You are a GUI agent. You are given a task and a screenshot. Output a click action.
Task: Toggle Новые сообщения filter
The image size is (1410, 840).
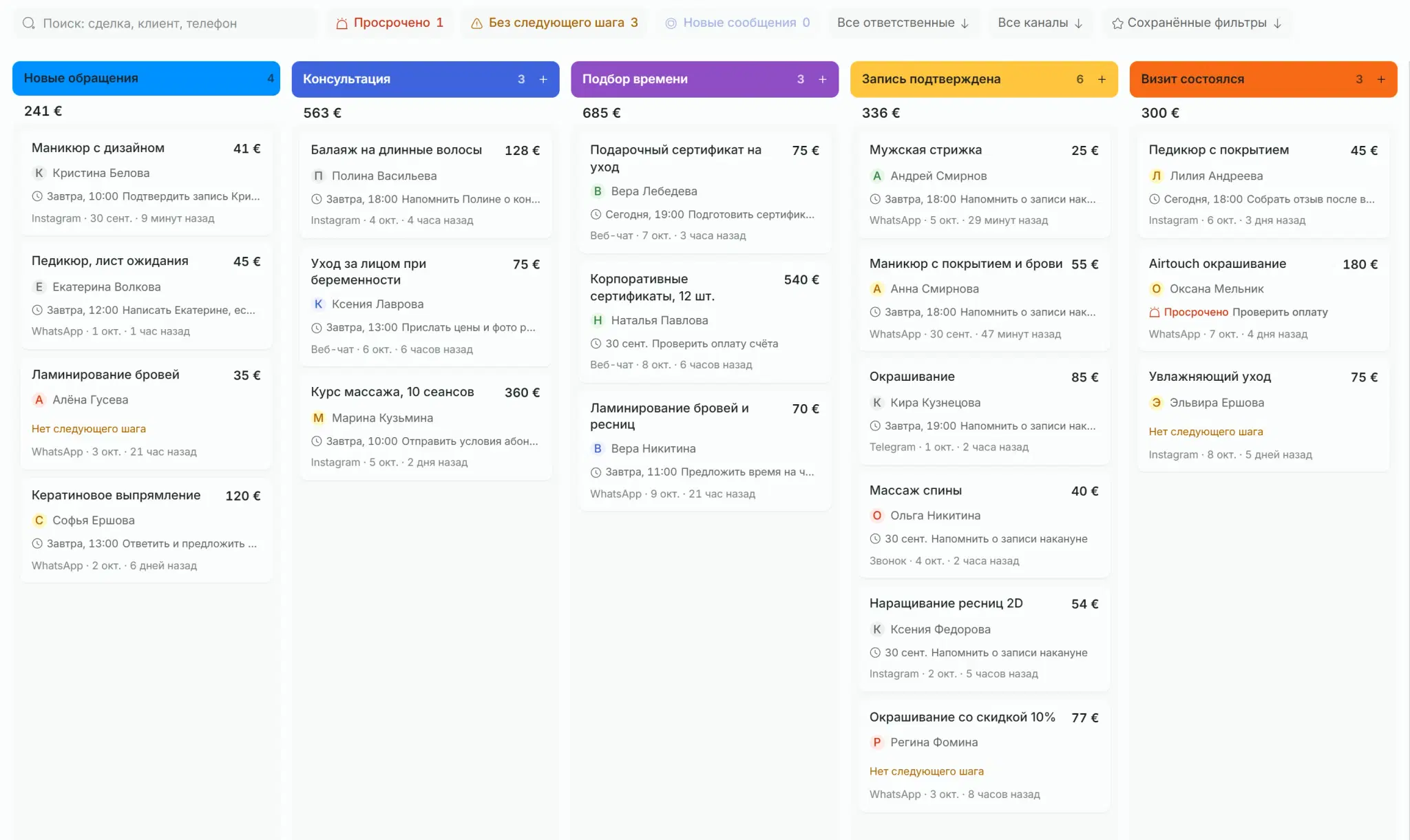coord(737,23)
